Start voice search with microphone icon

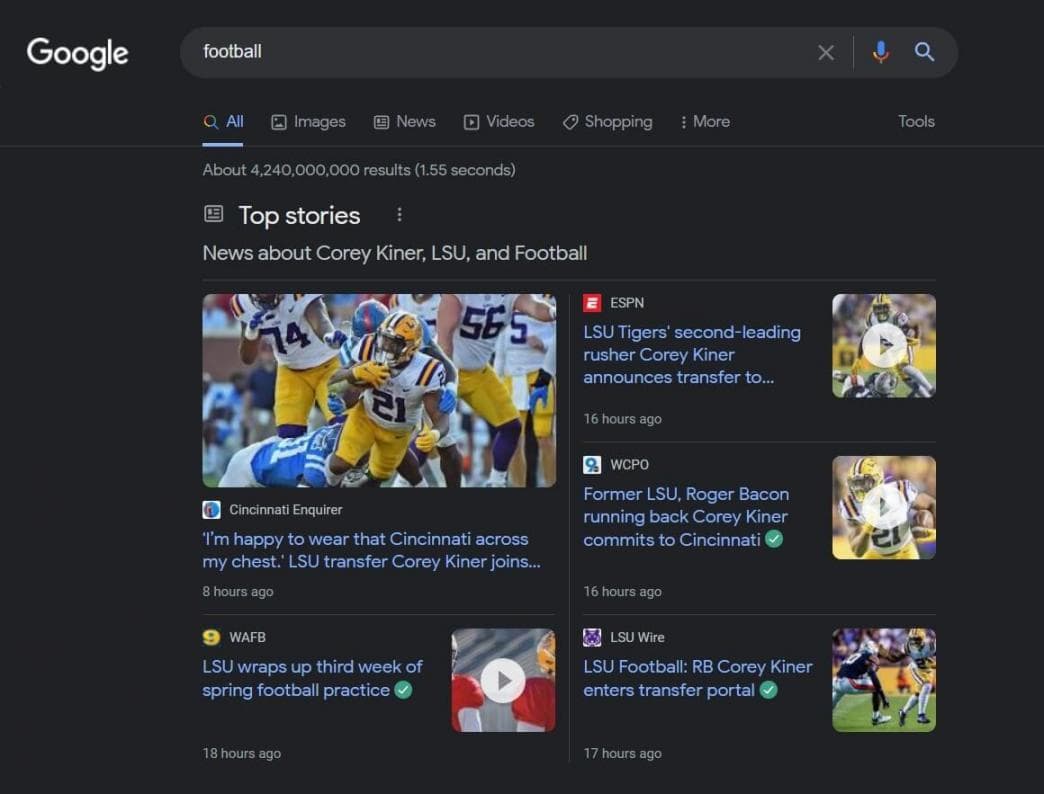click(x=880, y=52)
